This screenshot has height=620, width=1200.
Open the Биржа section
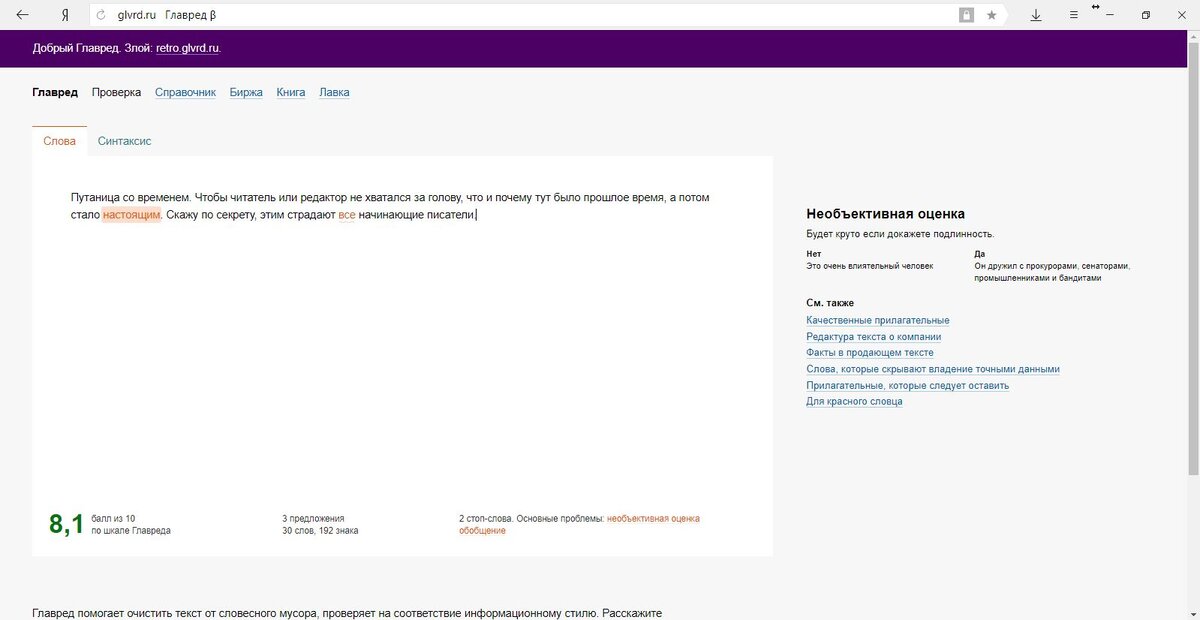tap(246, 92)
